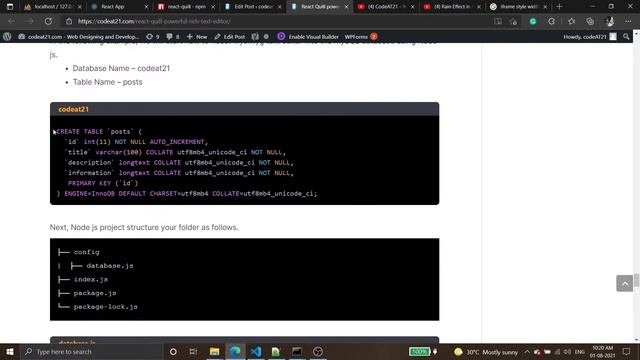
Task: Click the taskbar search box
Action: (91, 351)
